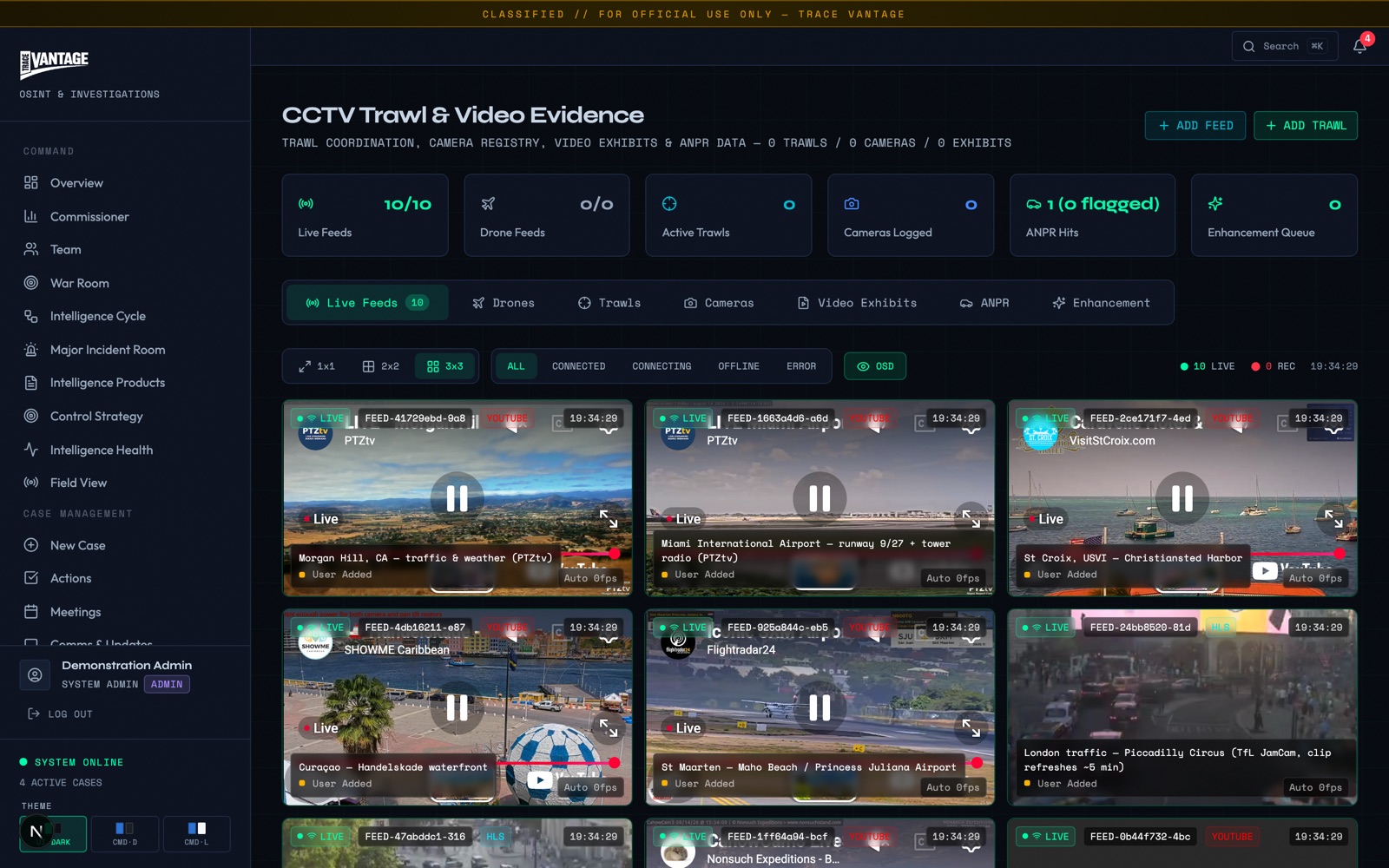Open the notifications bell
Screen dimensions: 1389x868
1359,46
